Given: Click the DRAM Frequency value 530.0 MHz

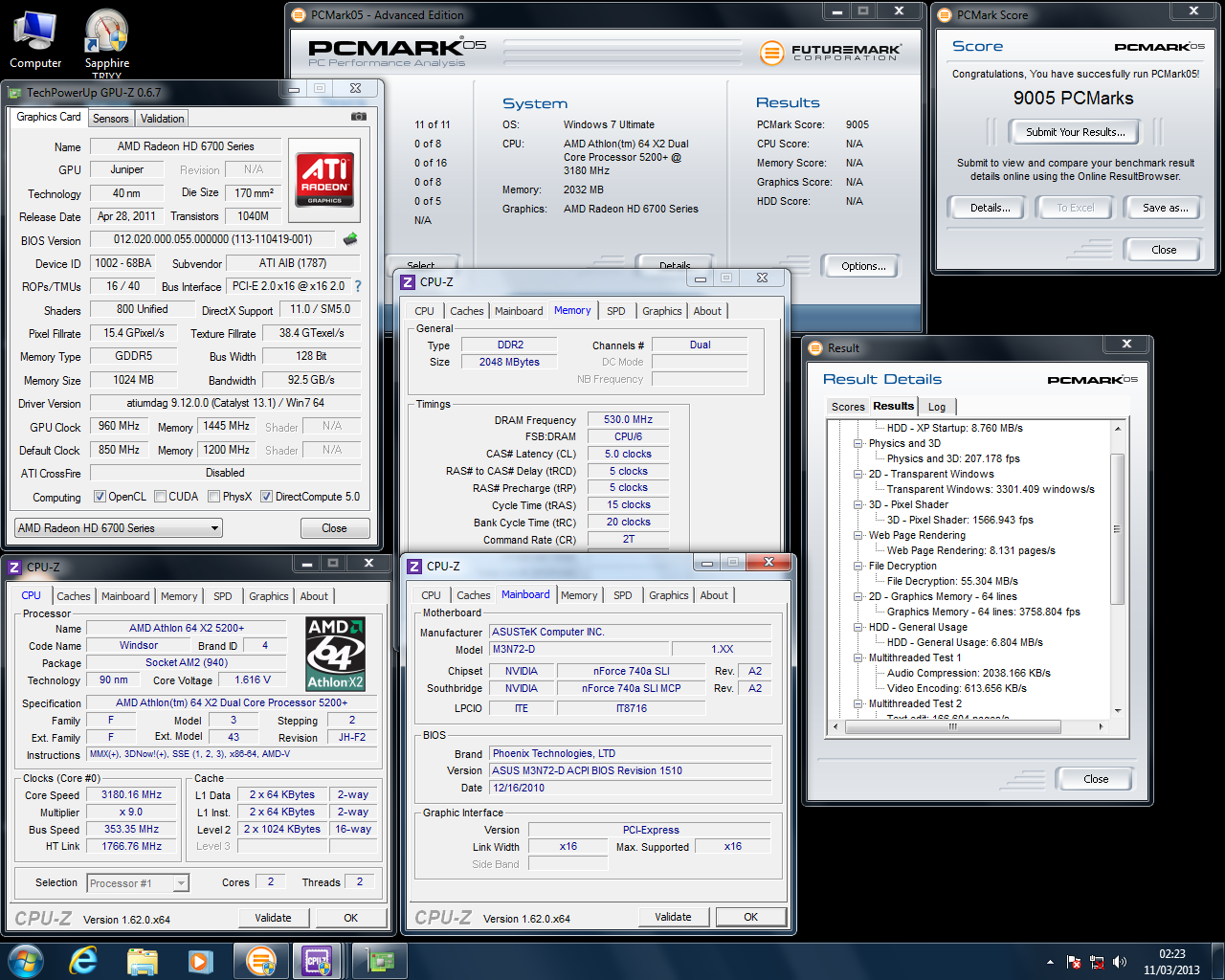Looking at the screenshot, I should (x=628, y=419).
